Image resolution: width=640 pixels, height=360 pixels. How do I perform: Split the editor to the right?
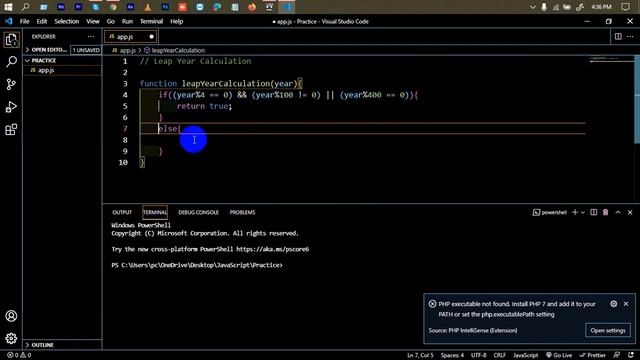618,37
